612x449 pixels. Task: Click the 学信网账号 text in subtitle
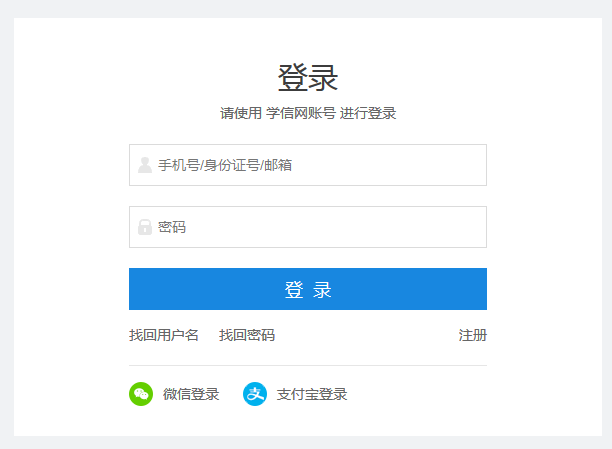coord(301,113)
